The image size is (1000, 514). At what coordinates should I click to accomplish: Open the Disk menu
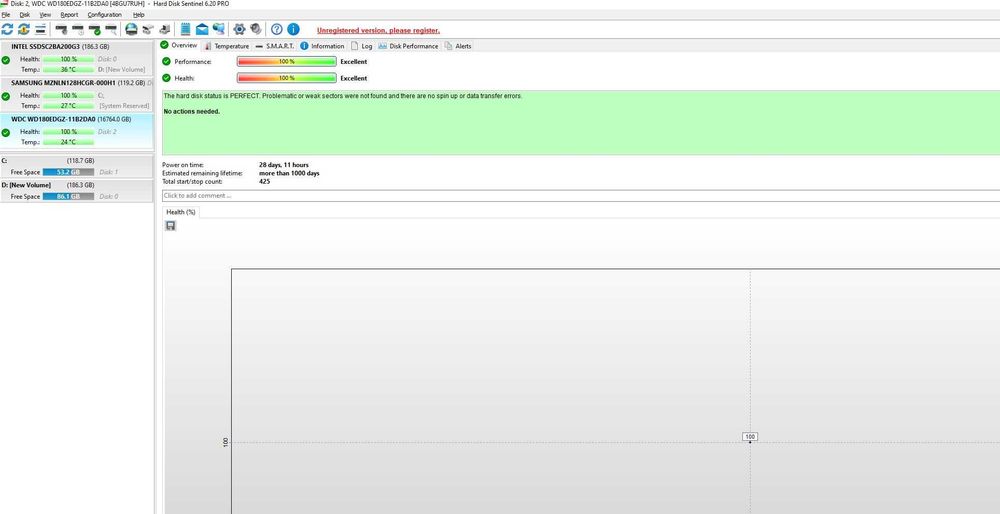point(25,14)
